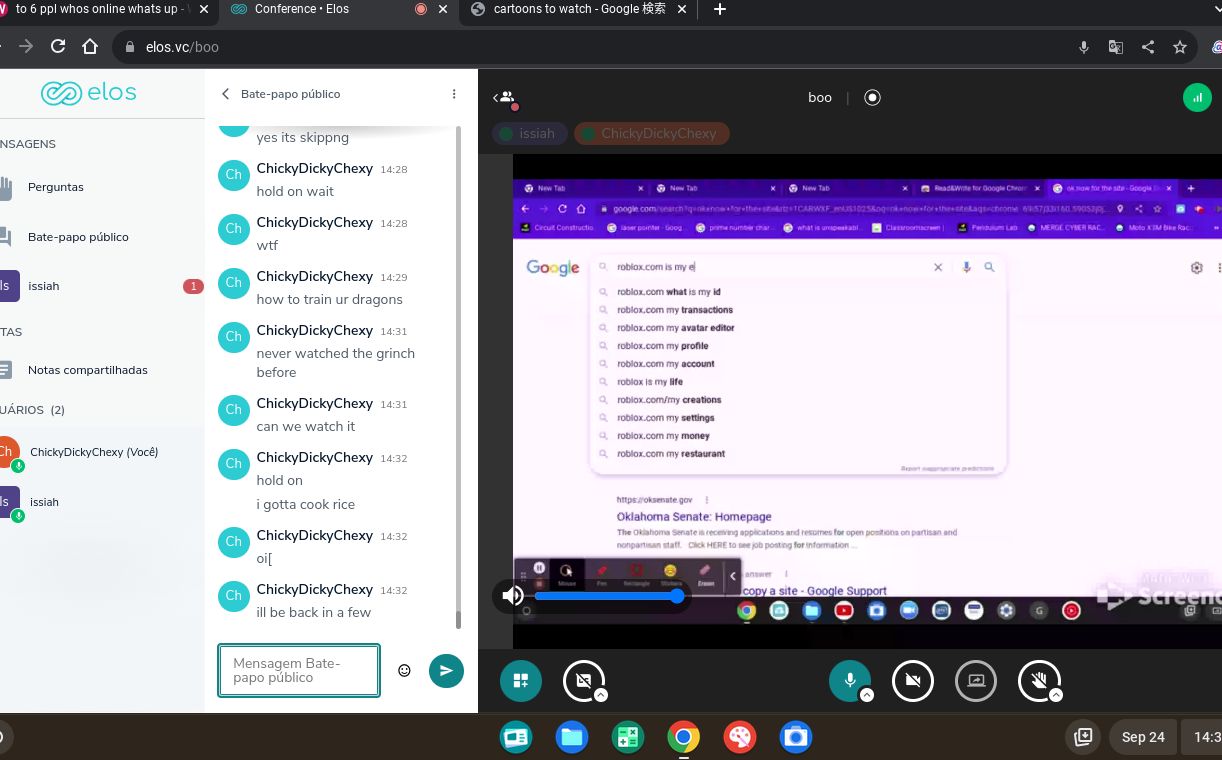
Task: Toggle the users list panel
Action: [x=505, y=97]
